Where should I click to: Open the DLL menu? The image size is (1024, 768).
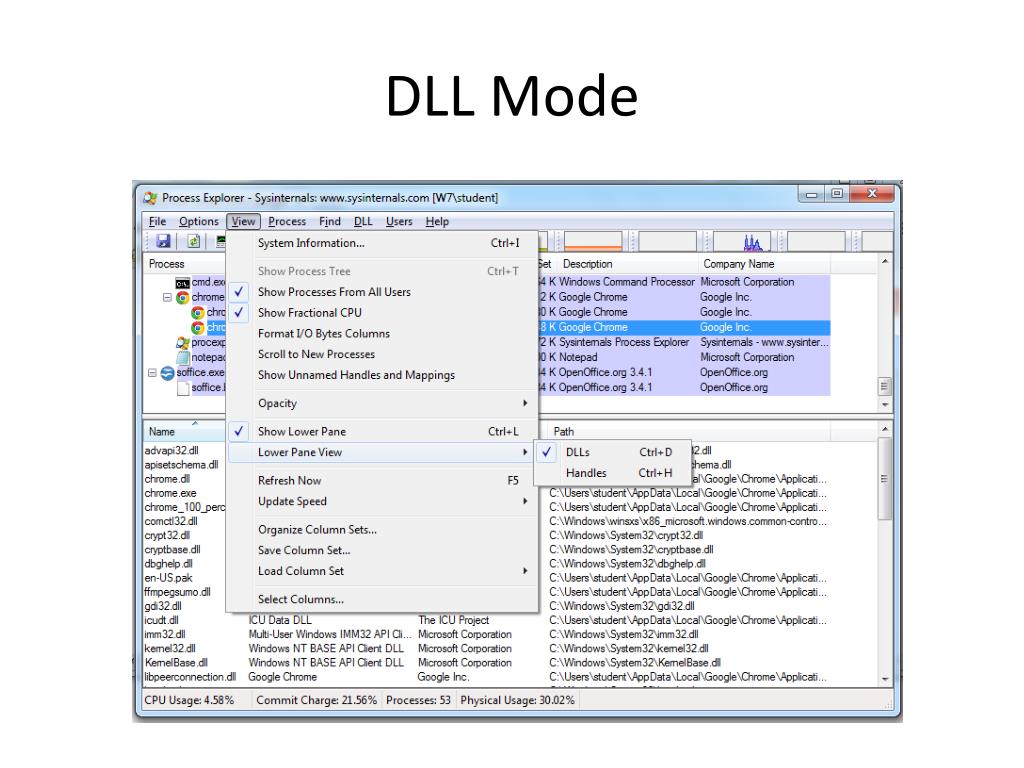363,221
